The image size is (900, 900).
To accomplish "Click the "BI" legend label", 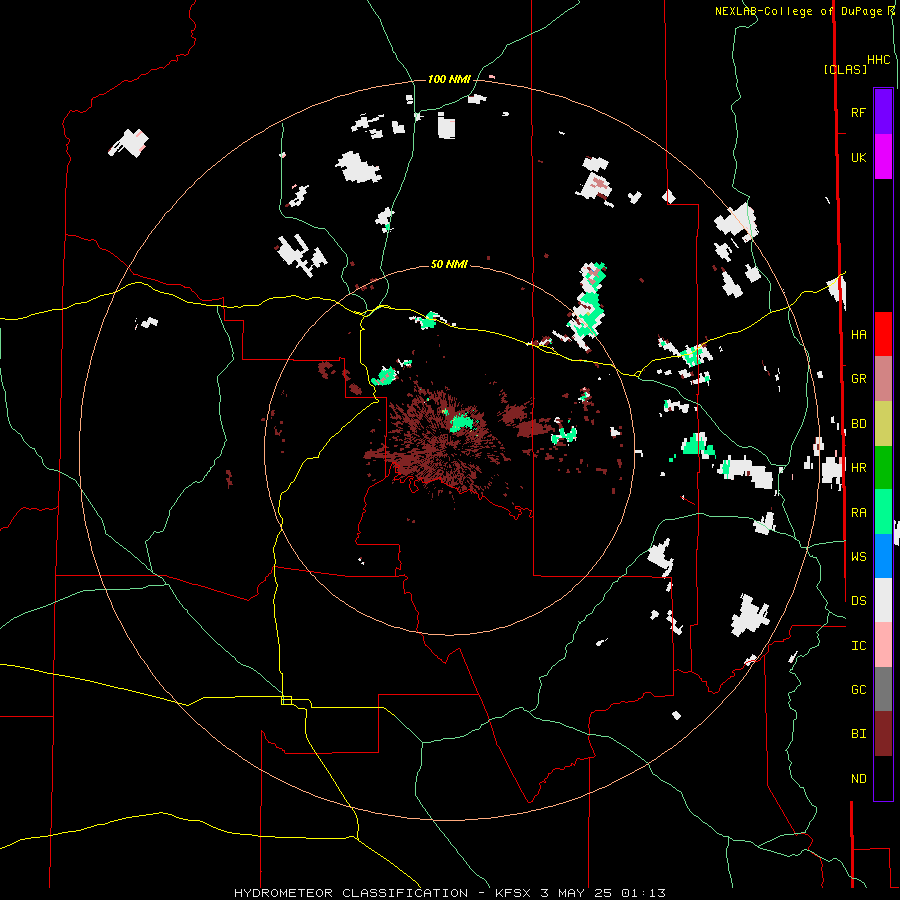I will tap(858, 734).
